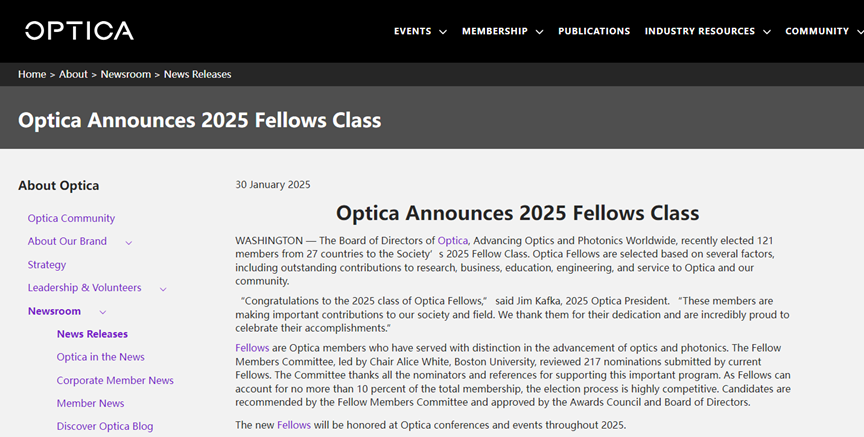Image resolution: width=864 pixels, height=437 pixels.
Task: Go to the Home breadcrumb link
Action: point(32,74)
